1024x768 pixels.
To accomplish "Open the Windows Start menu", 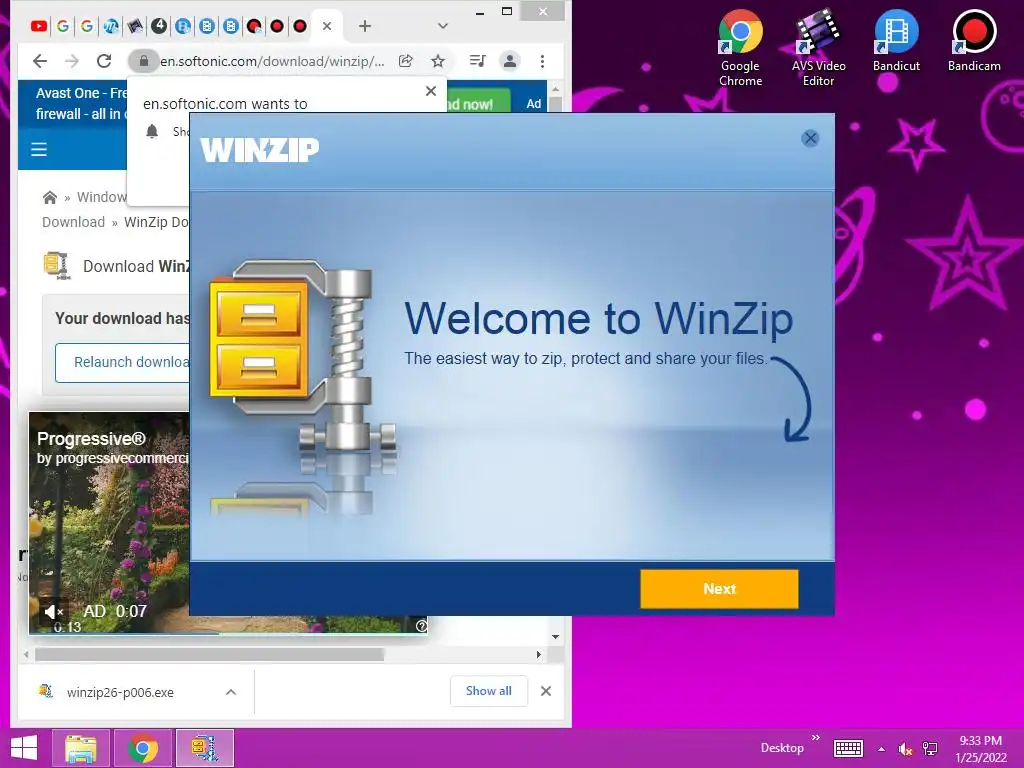I will click(x=24, y=748).
